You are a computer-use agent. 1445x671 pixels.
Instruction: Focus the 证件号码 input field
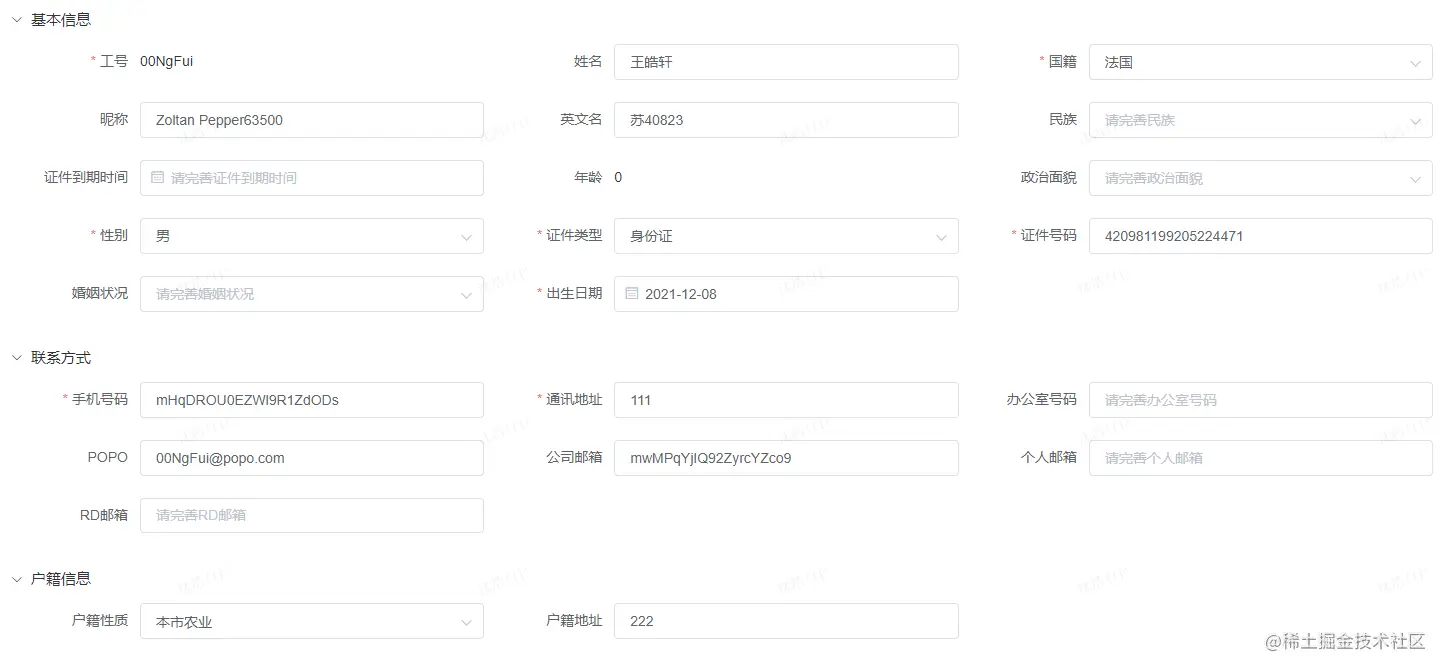pos(1260,236)
